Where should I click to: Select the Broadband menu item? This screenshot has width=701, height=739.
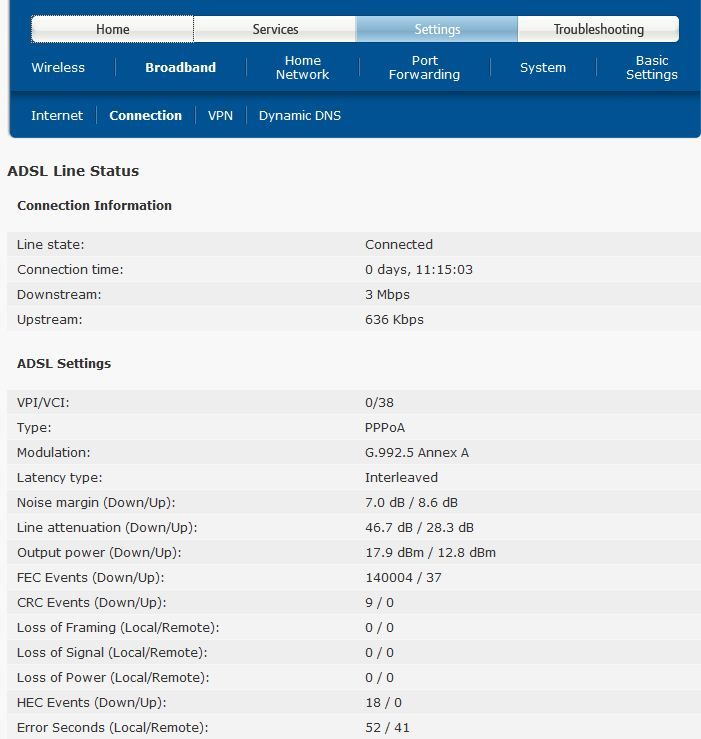coord(180,68)
